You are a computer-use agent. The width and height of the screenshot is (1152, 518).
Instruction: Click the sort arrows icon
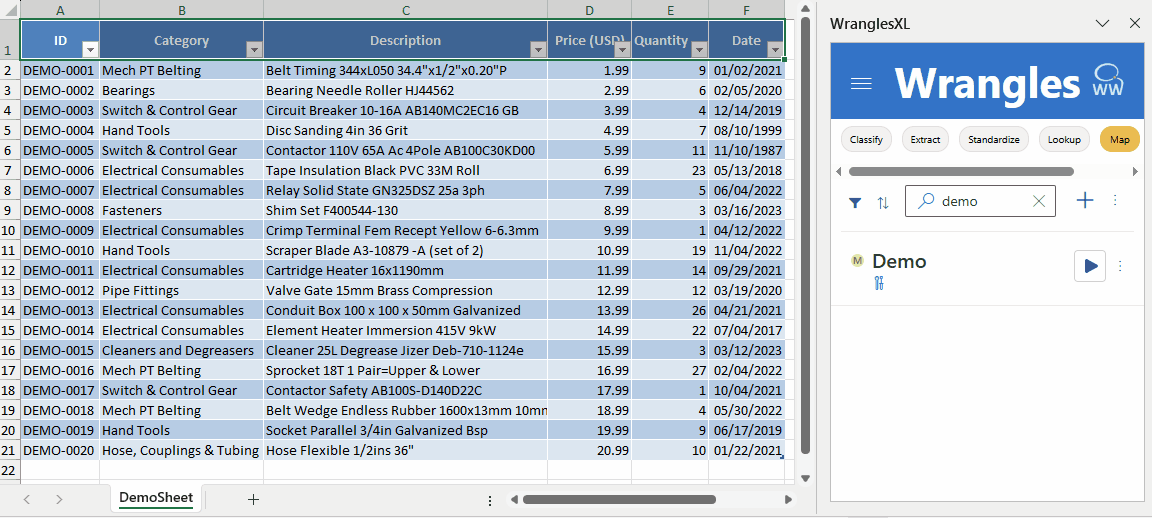click(883, 202)
